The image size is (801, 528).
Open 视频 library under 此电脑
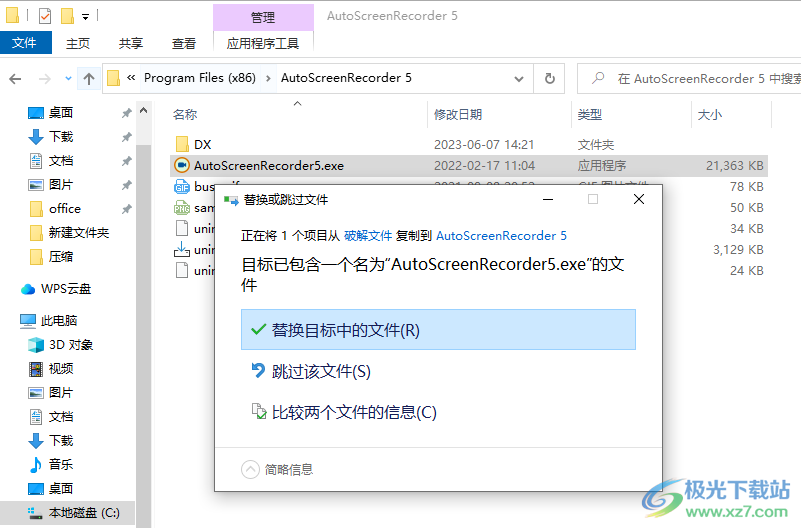(61, 368)
